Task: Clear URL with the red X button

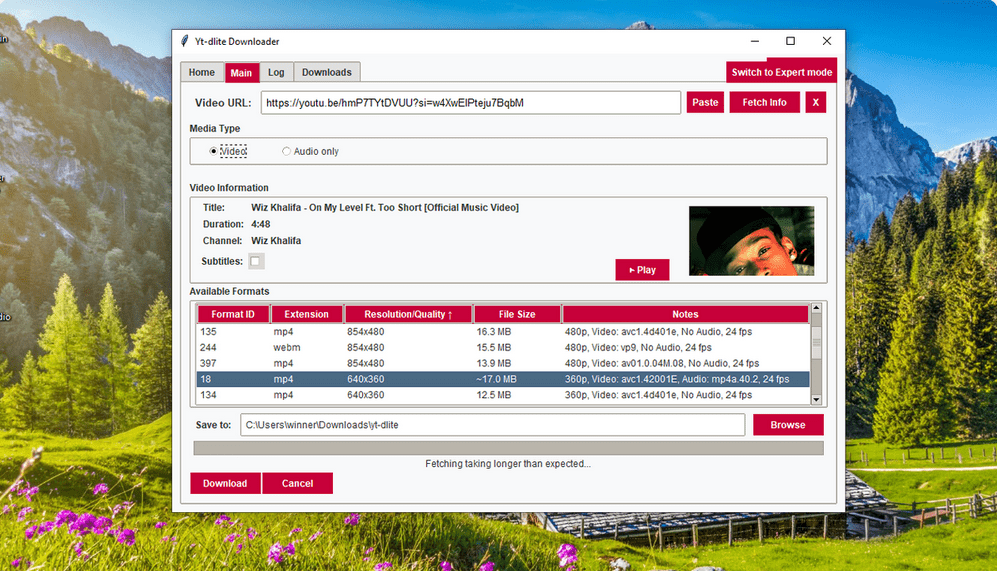Action: point(815,102)
